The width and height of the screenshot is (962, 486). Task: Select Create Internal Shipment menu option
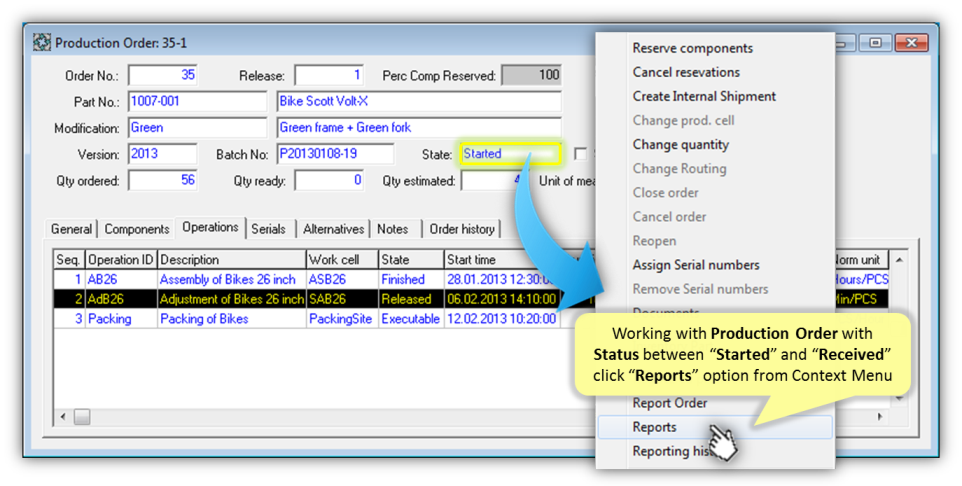pyautogui.click(x=704, y=96)
